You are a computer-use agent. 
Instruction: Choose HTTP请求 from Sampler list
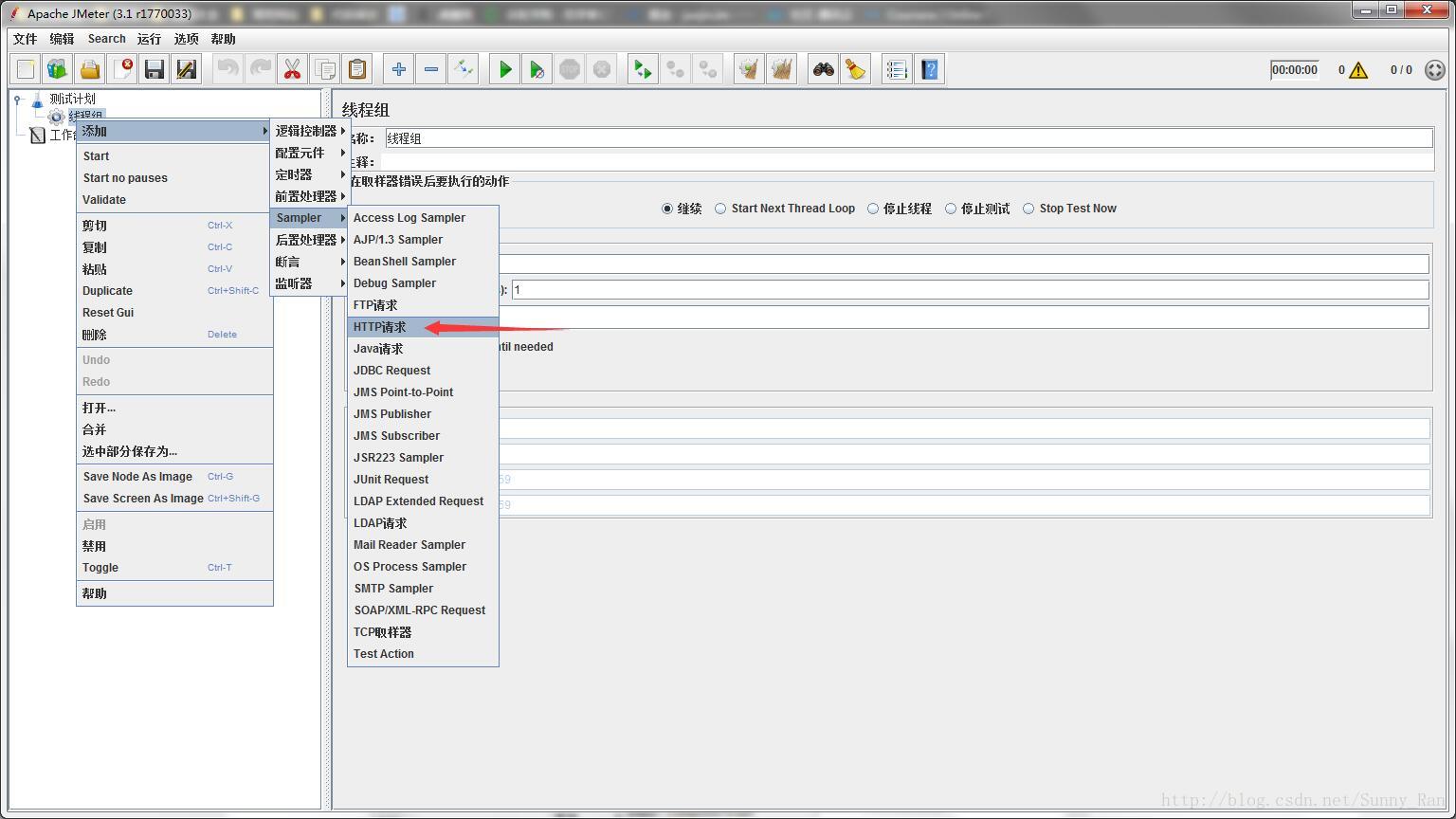[423, 327]
